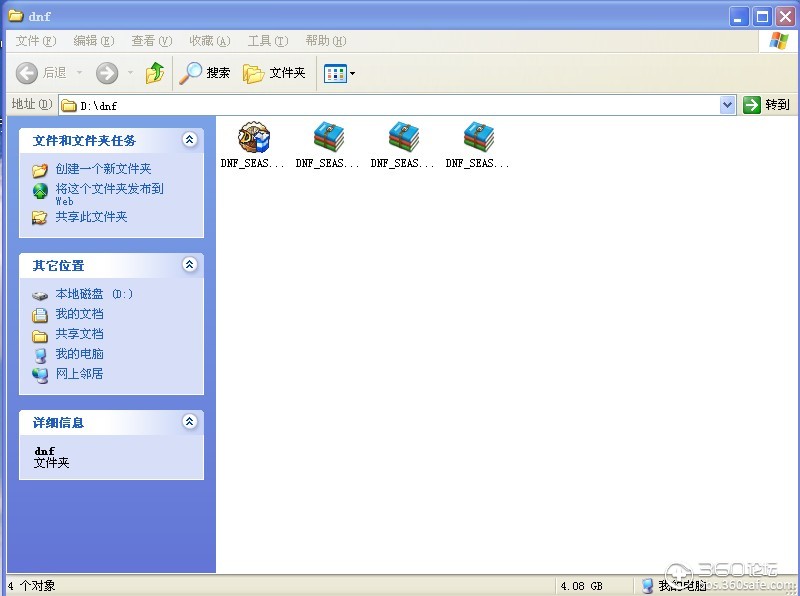Click Share this folder (共享此文件夹) link
This screenshot has height=596, width=800.
[91, 217]
